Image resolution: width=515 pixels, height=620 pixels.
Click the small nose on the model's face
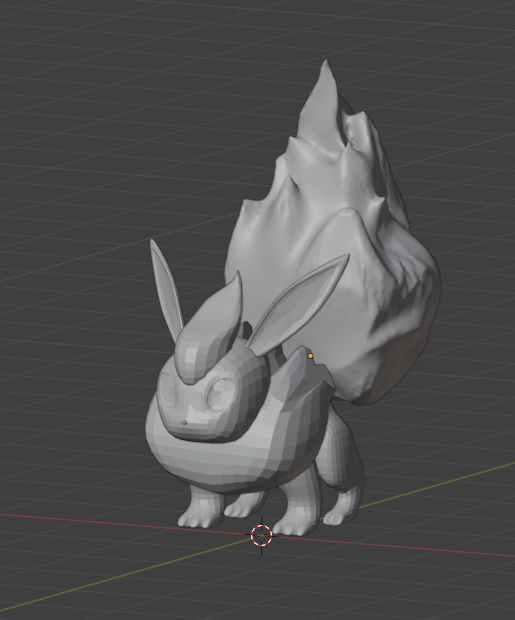tap(184, 423)
